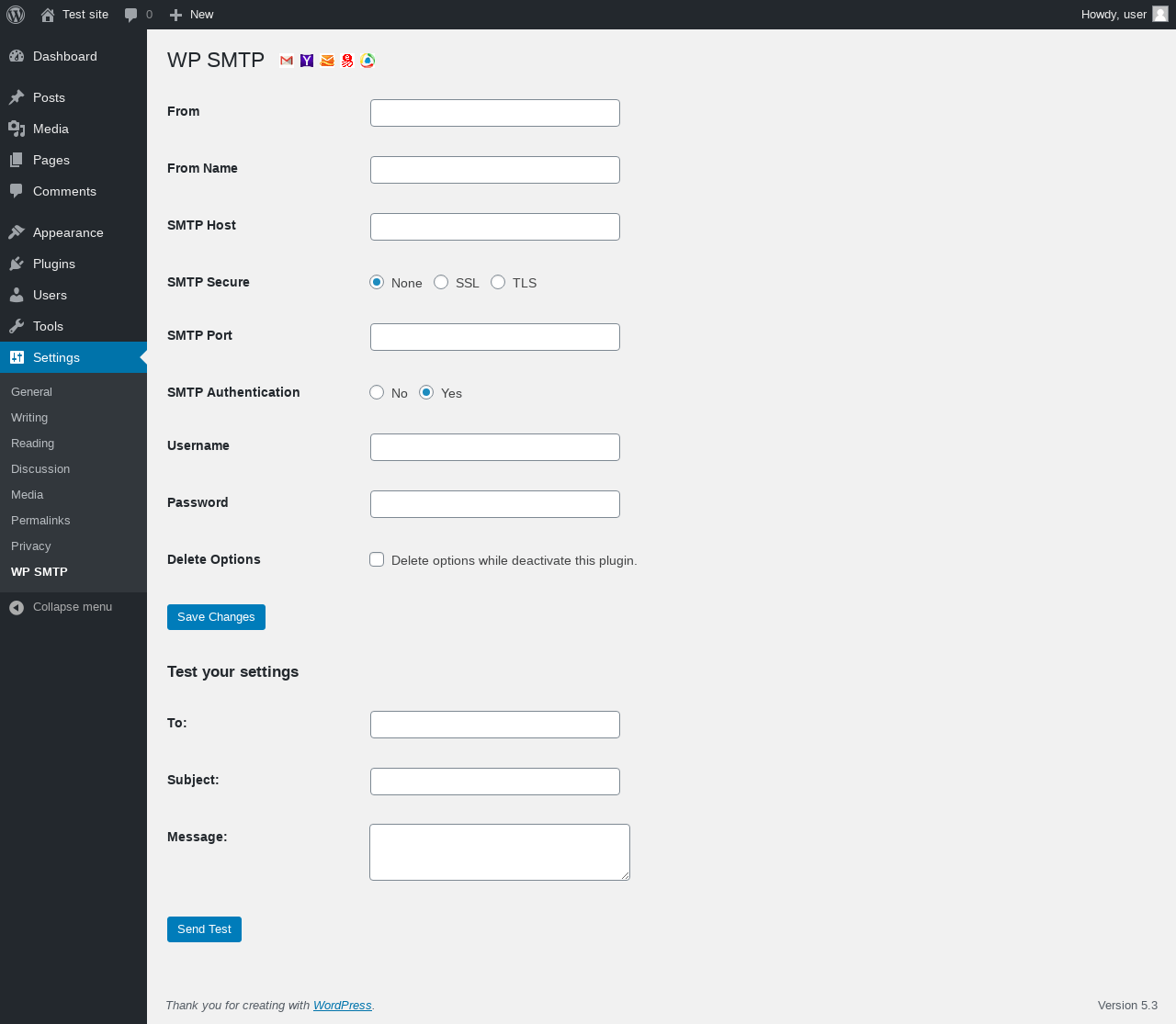This screenshot has height=1024, width=1176.
Task: Focus the To: test email field
Action: (x=495, y=725)
